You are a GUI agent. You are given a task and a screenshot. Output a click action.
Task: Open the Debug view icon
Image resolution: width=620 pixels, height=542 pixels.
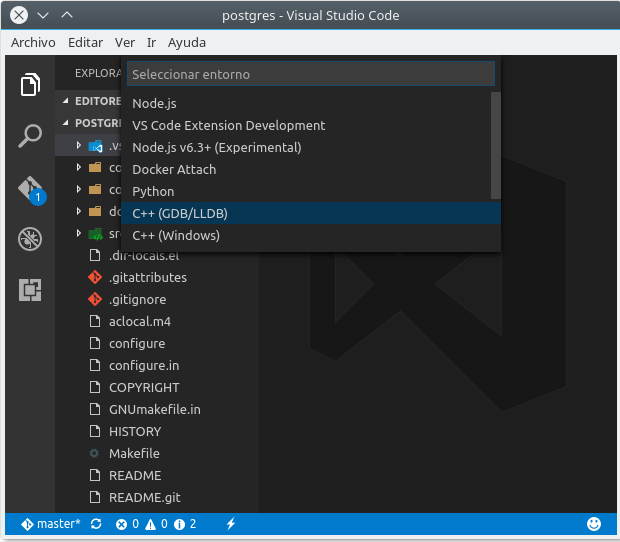point(30,239)
